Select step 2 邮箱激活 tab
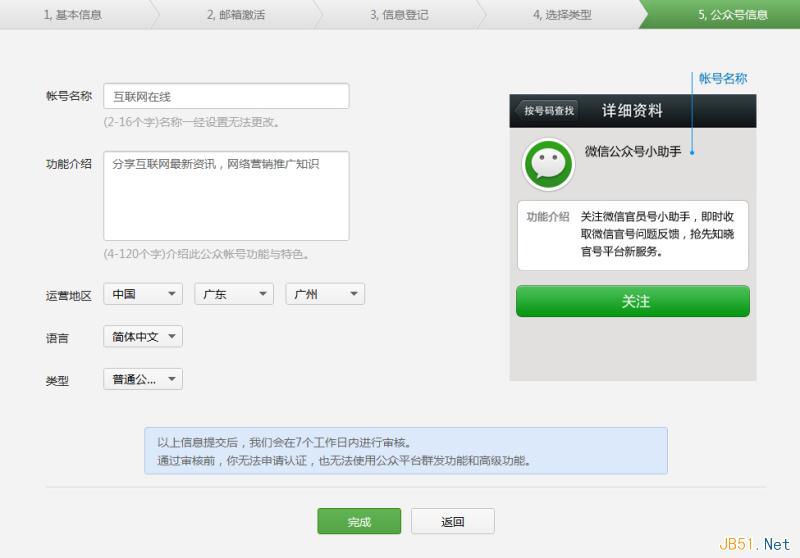This screenshot has width=800, height=558. click(x=238, y=15)
